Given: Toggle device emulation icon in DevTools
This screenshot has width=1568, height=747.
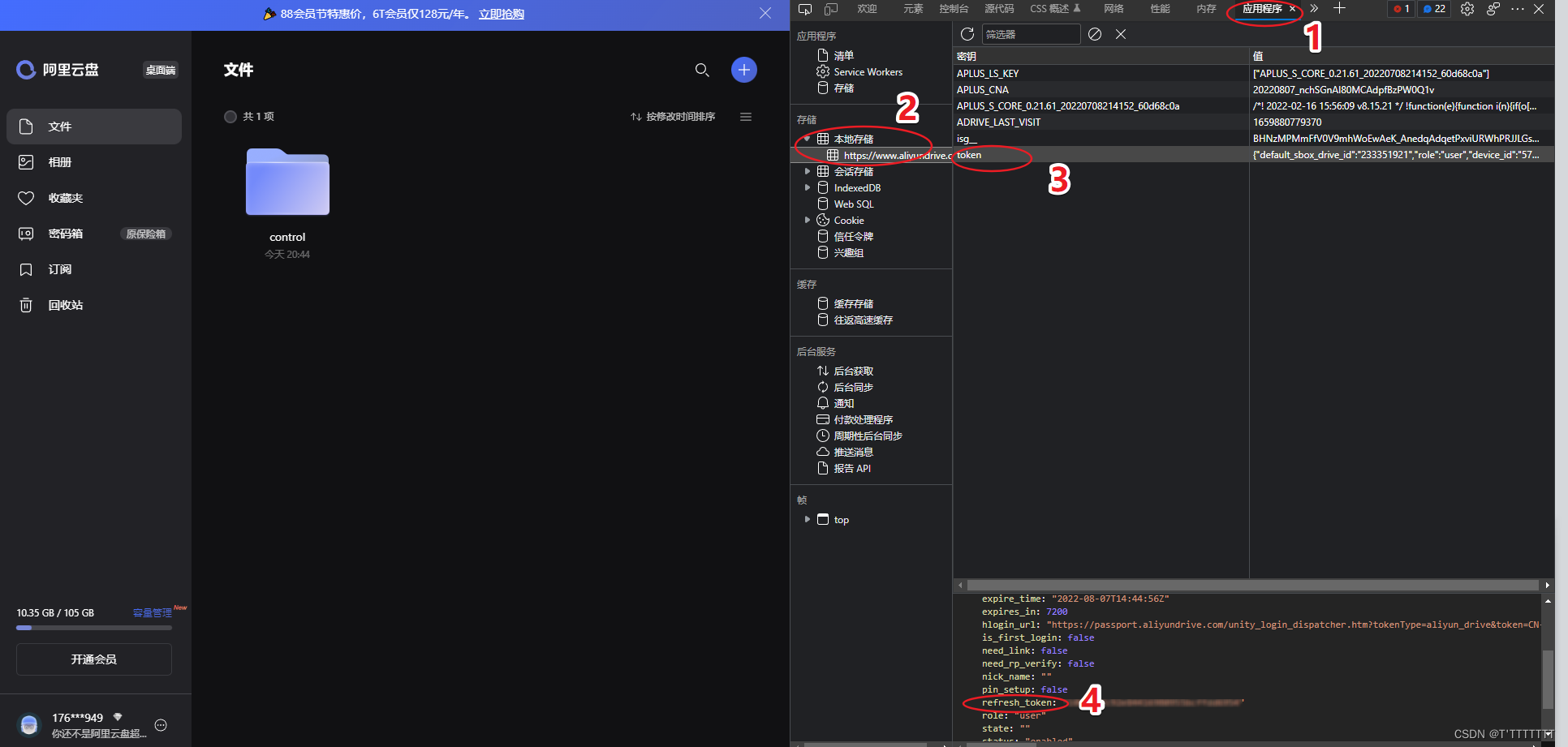Looking at the screenshot, I should pos(831,9).
